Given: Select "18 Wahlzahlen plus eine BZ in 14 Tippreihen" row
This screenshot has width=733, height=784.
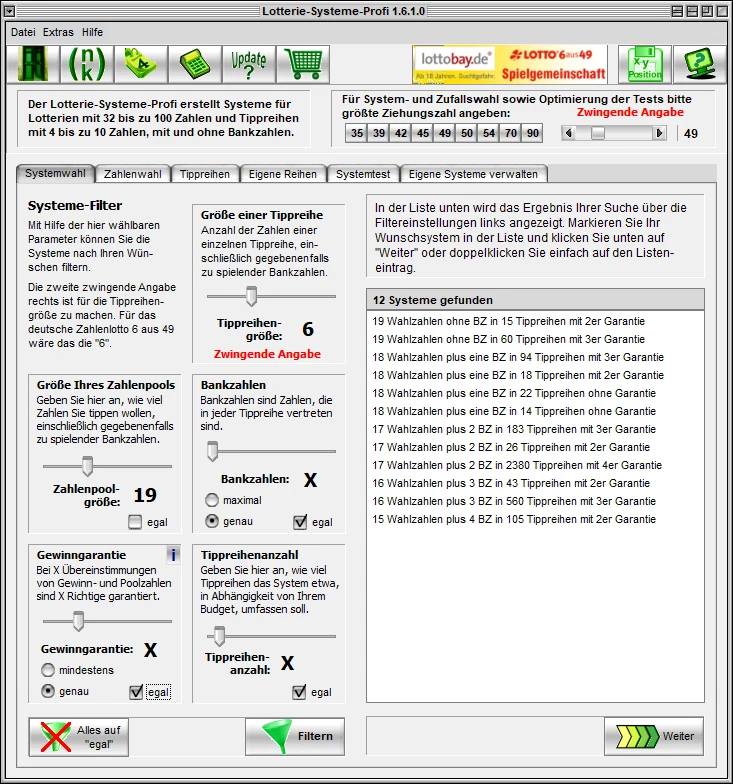Looking at the screenshot, I should 535,411.
